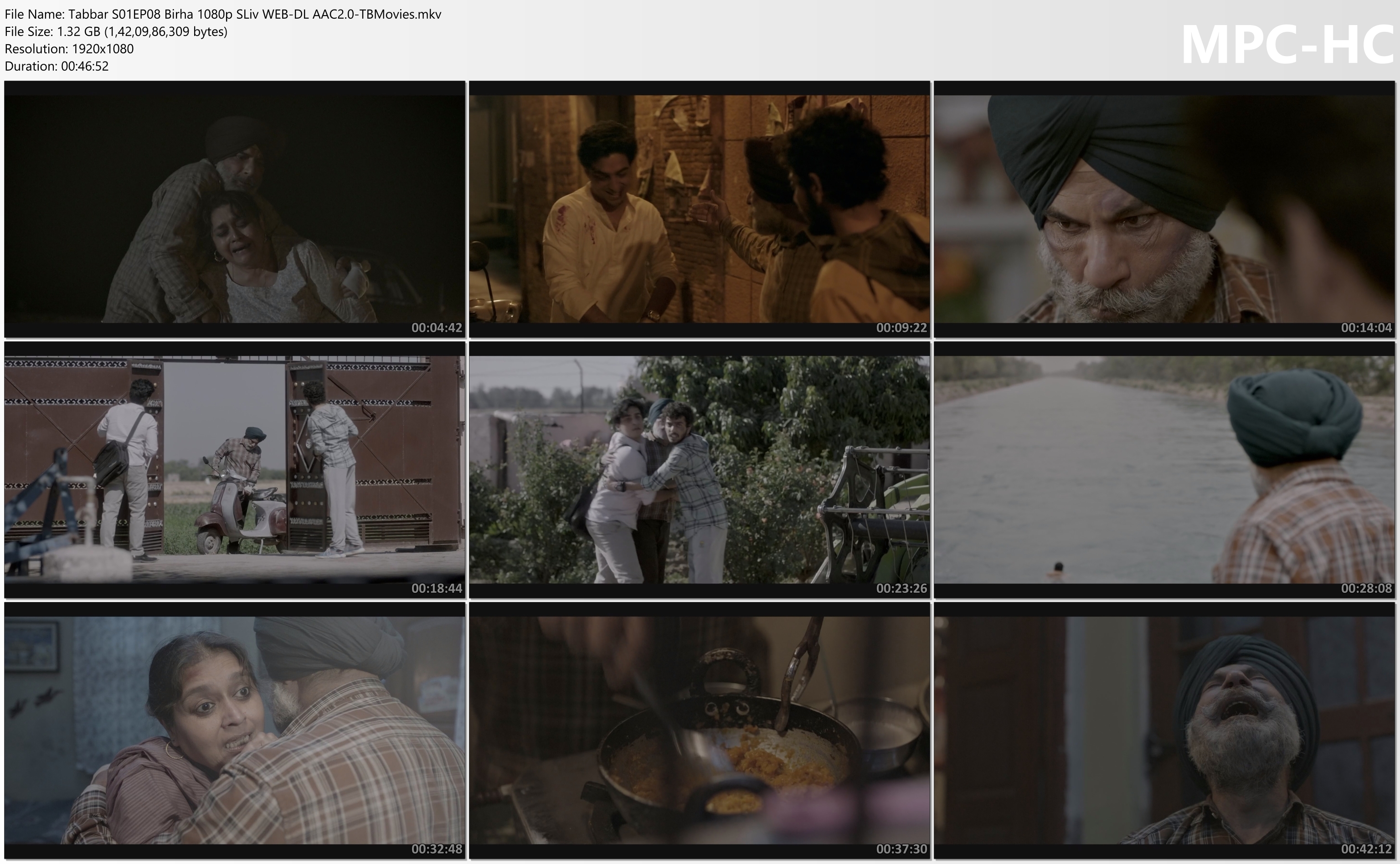Click the File Name text line

tap(223, 14)
